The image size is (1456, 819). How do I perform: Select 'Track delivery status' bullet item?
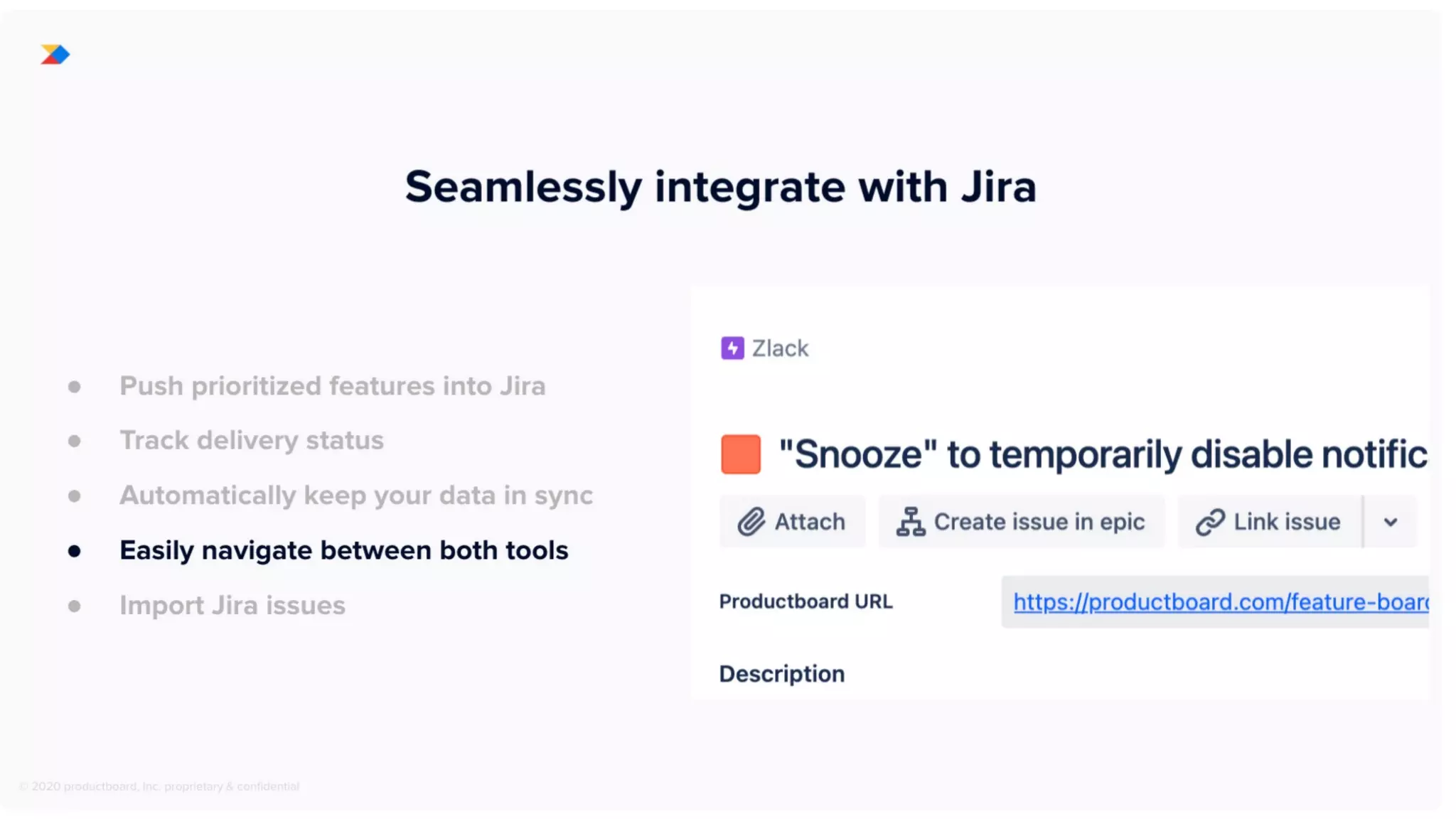coord(251,440)
